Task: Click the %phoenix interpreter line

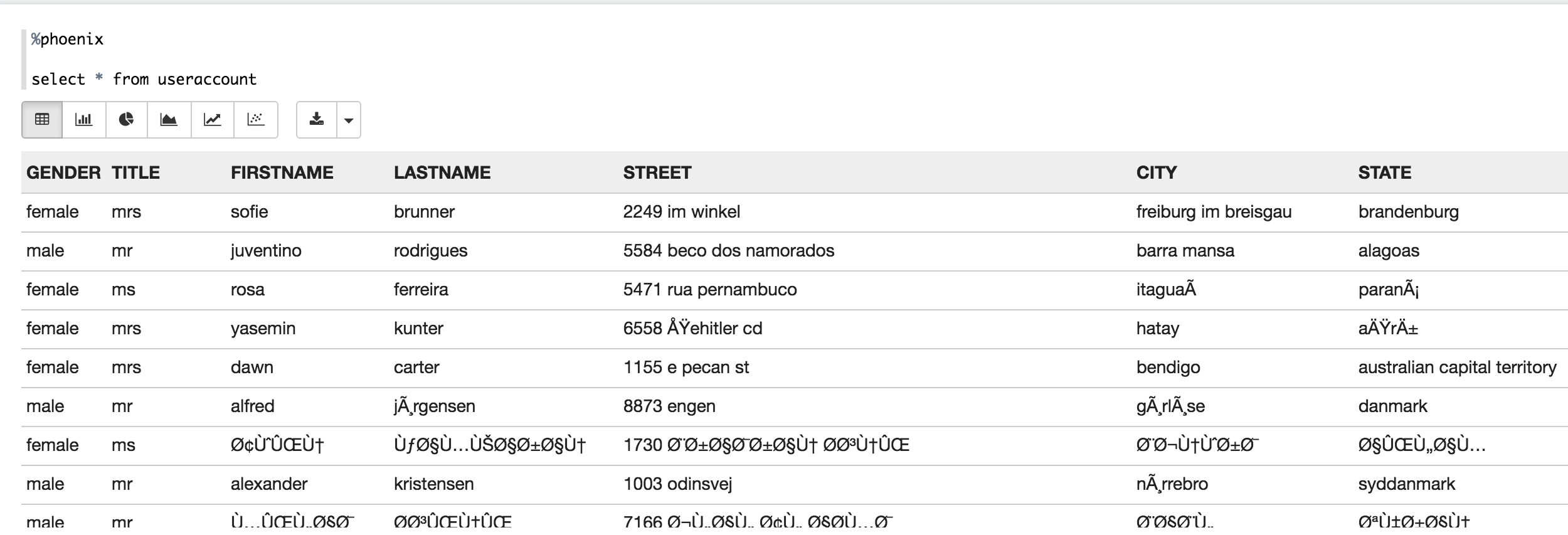Action: coord(68,40)
